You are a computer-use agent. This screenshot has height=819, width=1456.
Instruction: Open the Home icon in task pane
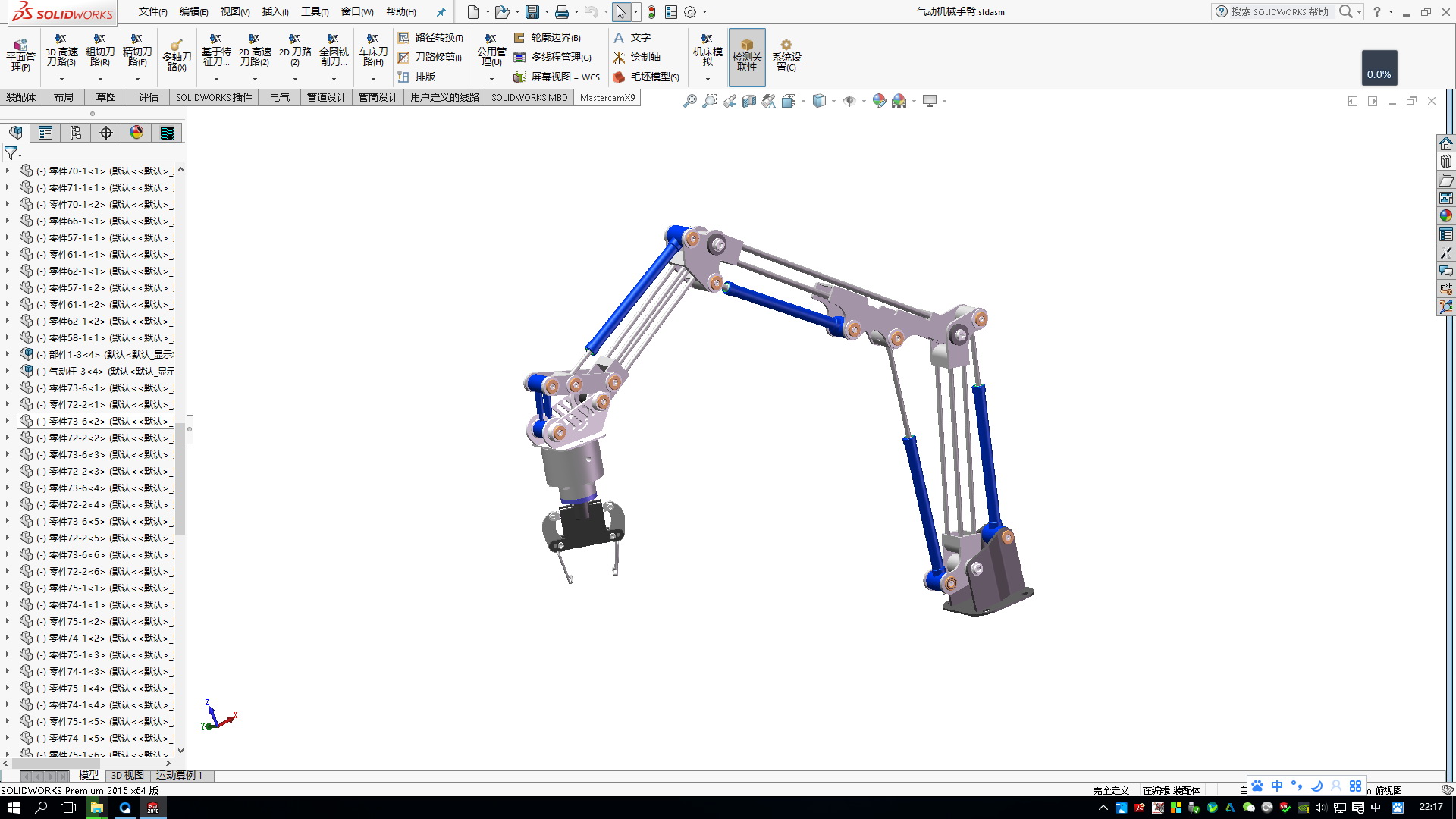click(x=1446, y=144)
